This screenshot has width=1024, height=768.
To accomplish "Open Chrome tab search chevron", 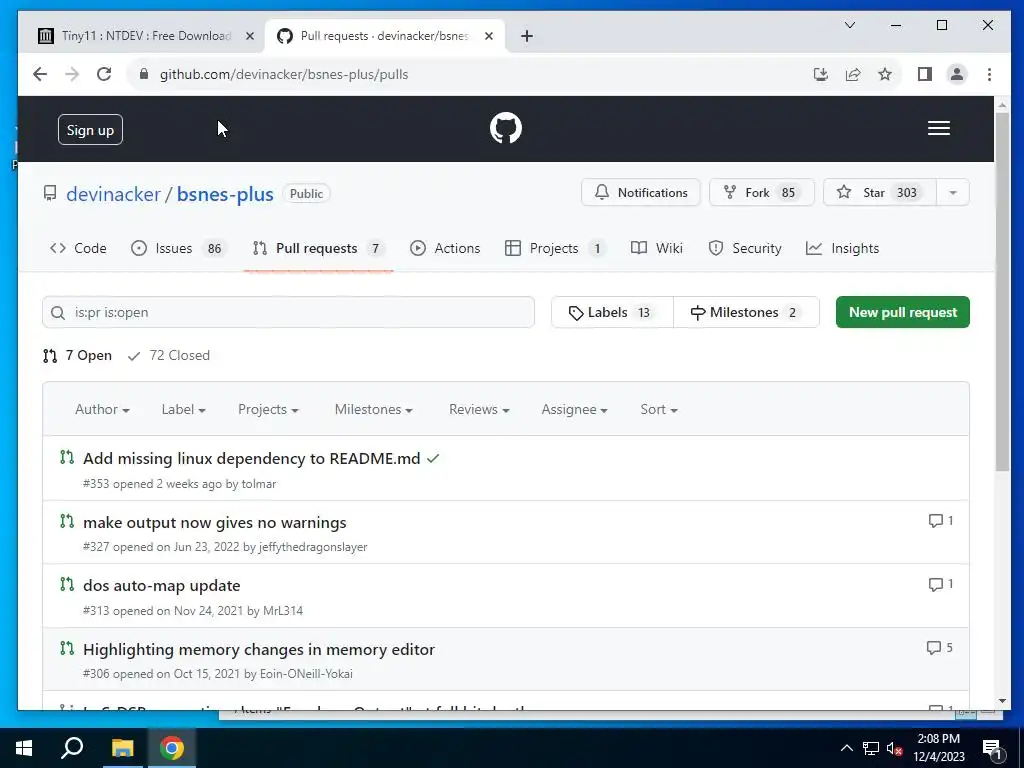I will [850, 25].
